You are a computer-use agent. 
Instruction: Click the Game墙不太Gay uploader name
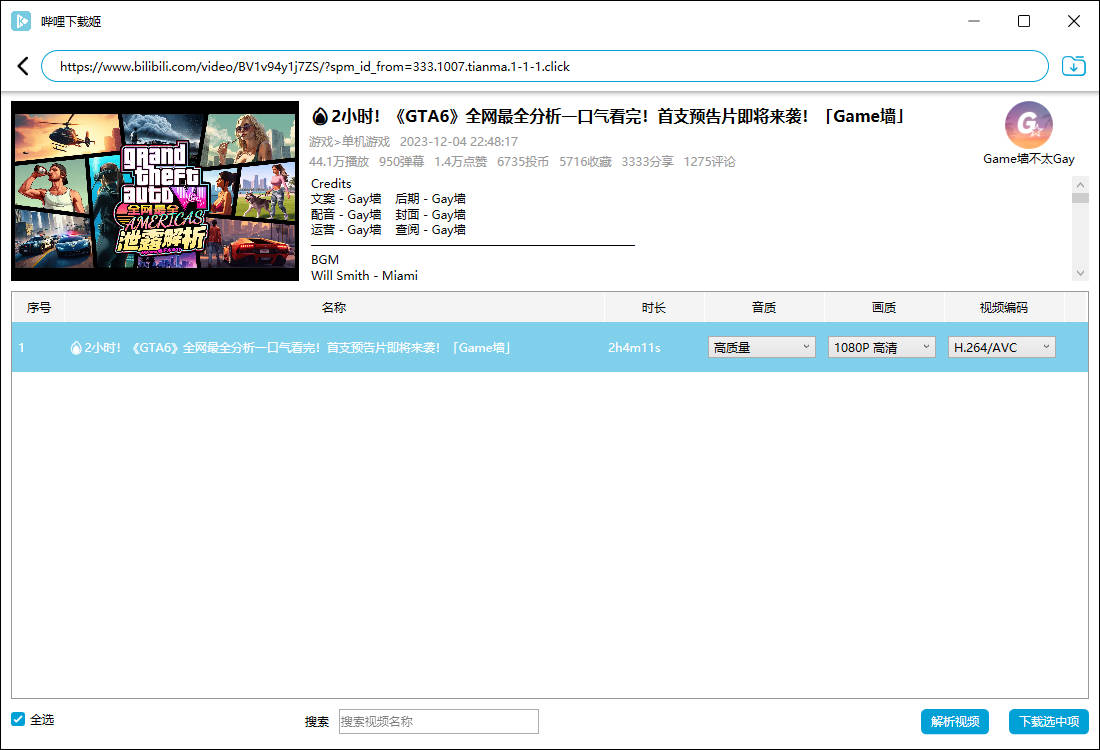(x=1028, y=159)
